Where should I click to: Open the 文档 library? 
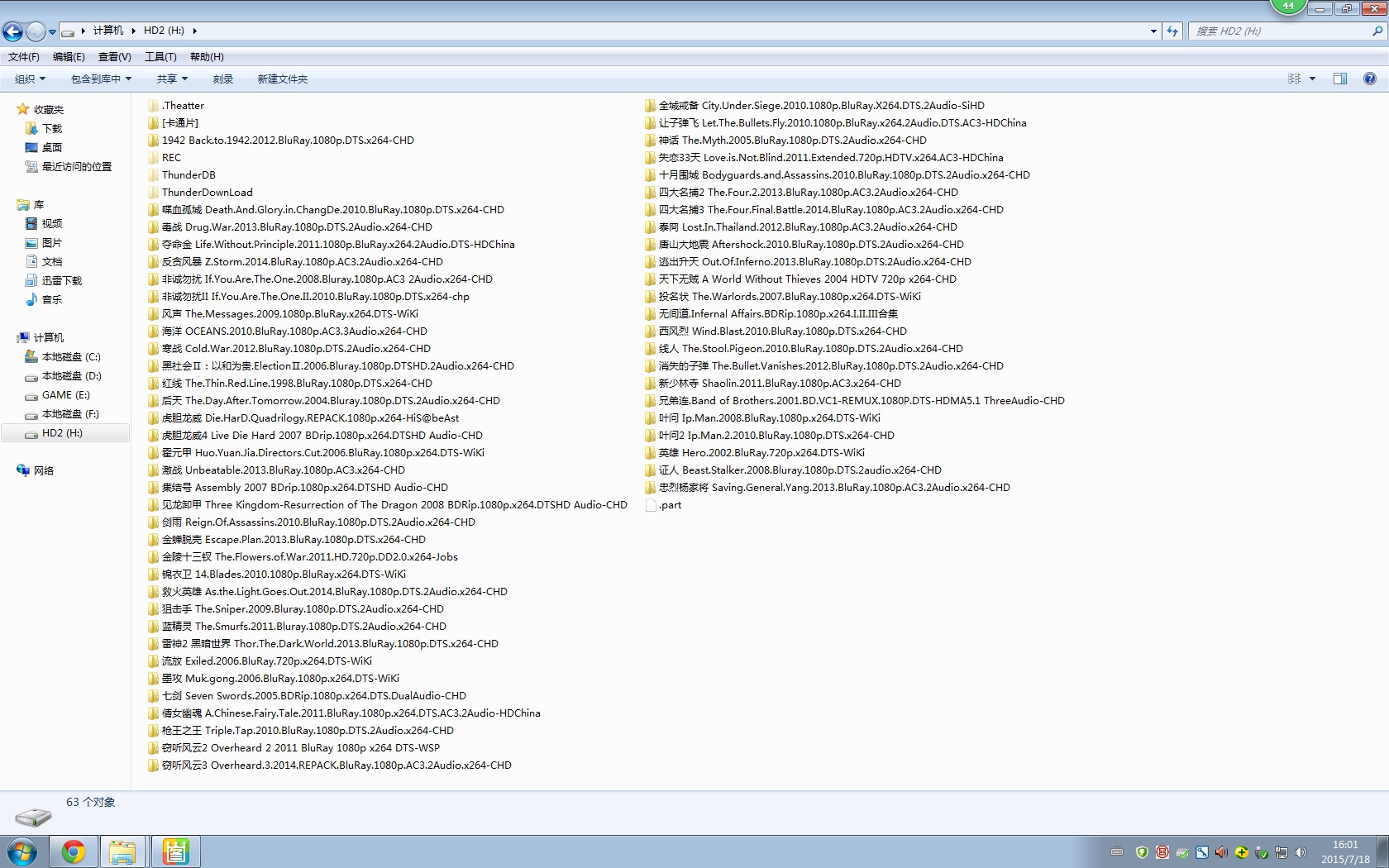(52, 262)
